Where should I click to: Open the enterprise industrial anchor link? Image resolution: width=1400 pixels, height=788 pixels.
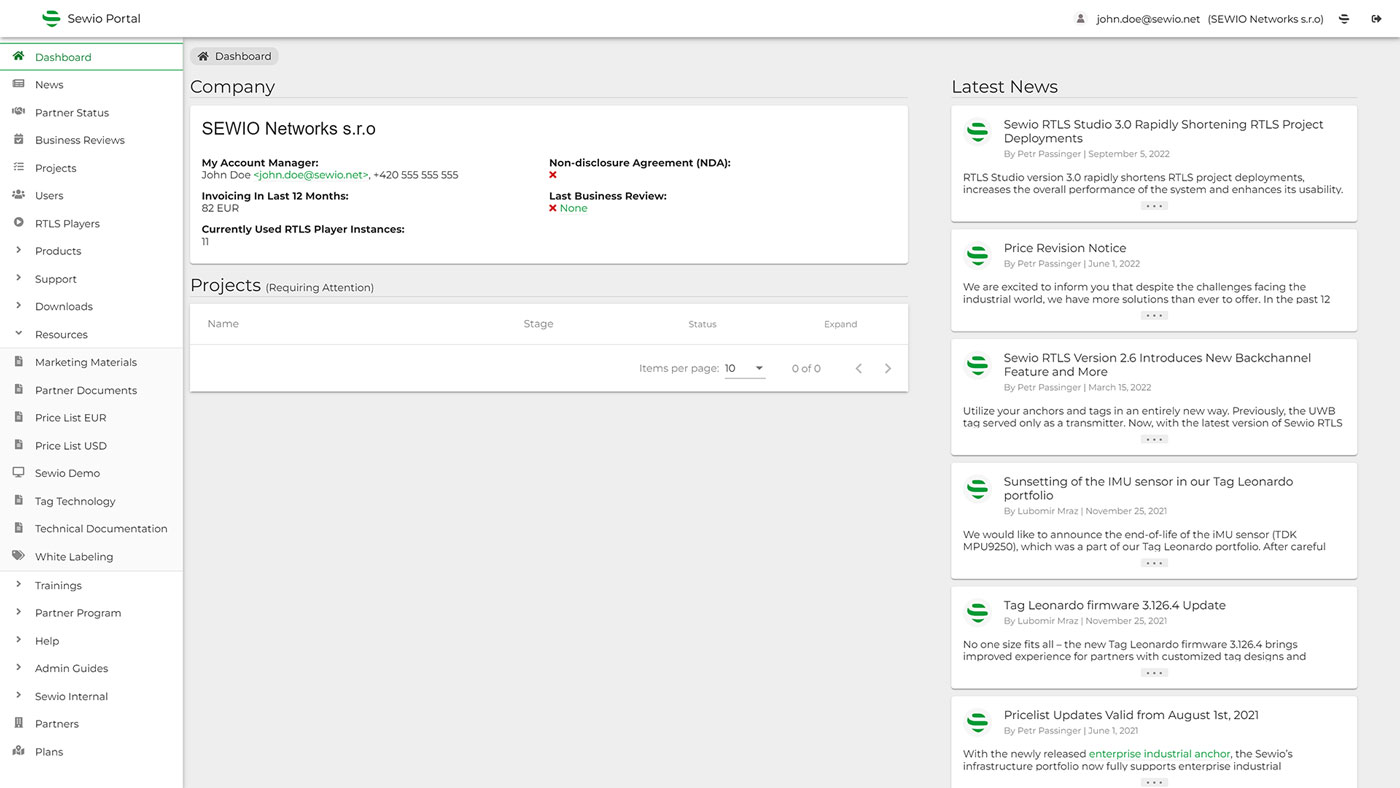coord(1159,754)
